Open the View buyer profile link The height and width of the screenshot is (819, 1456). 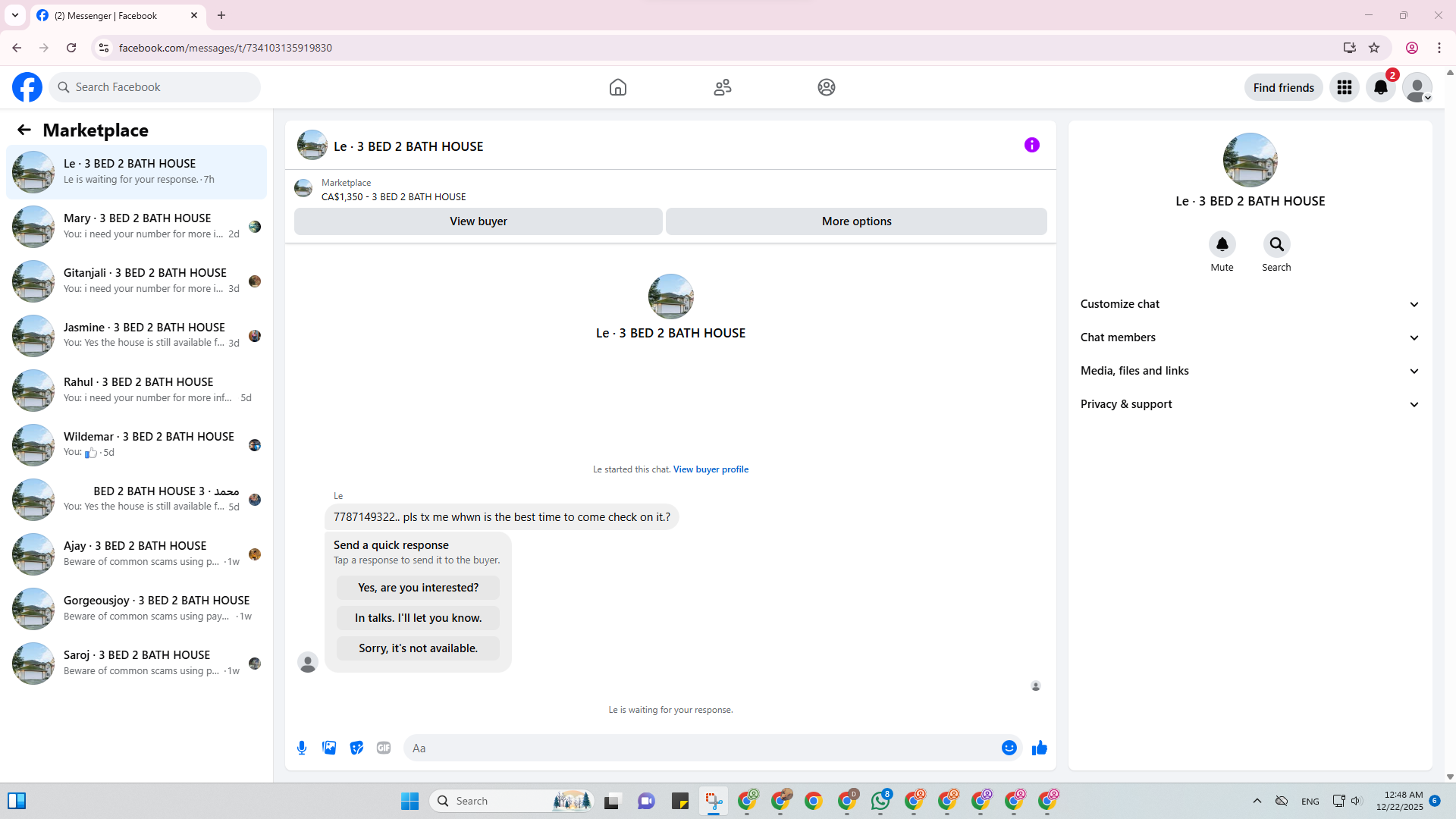coord(711,469)
